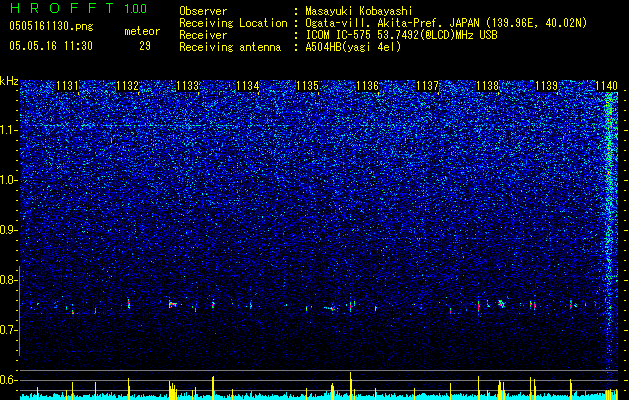Click the 1132 time marker
The height and width of the screenshot is (400, 629).
click(128, 86)
